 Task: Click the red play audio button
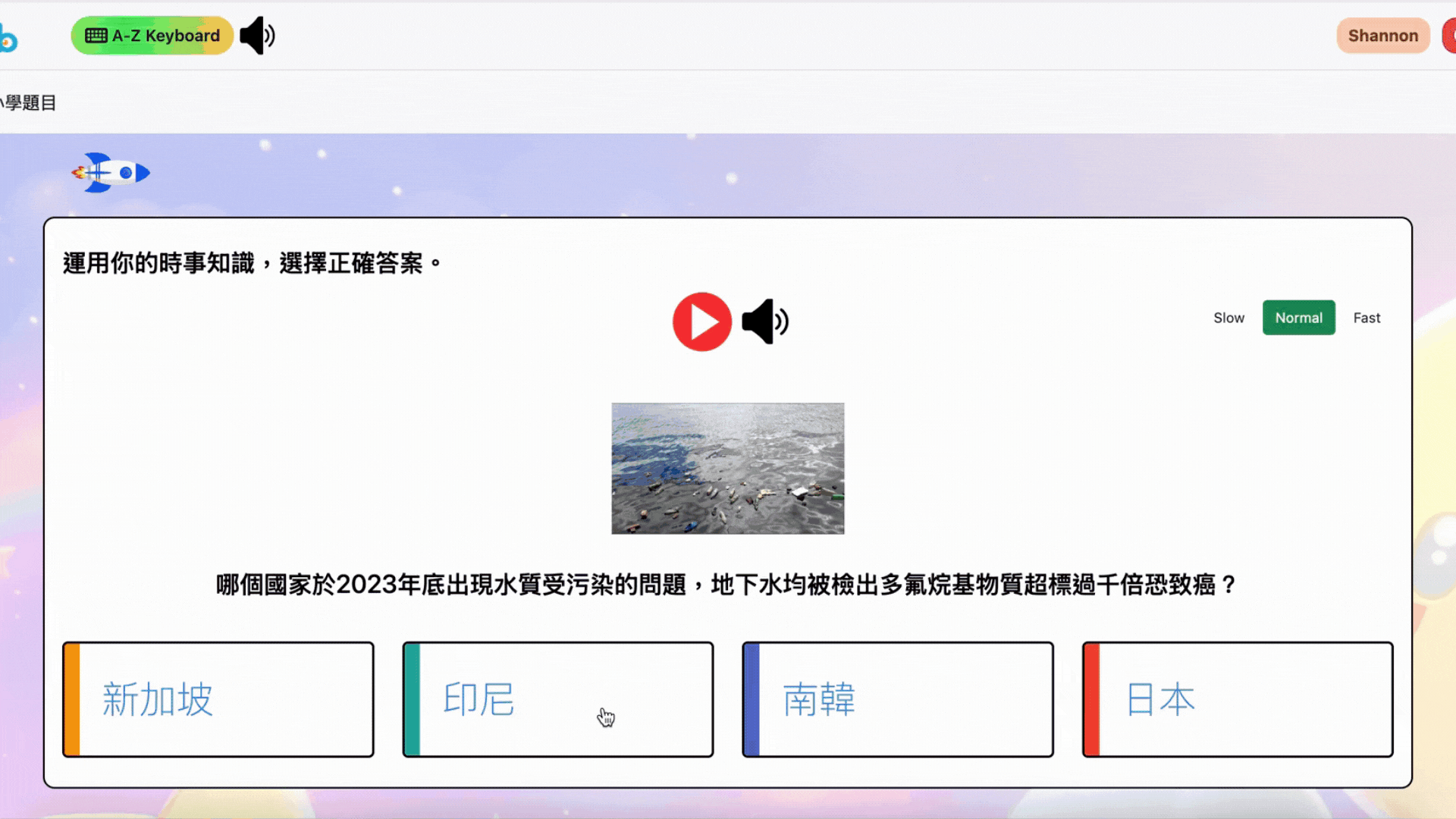701,322
